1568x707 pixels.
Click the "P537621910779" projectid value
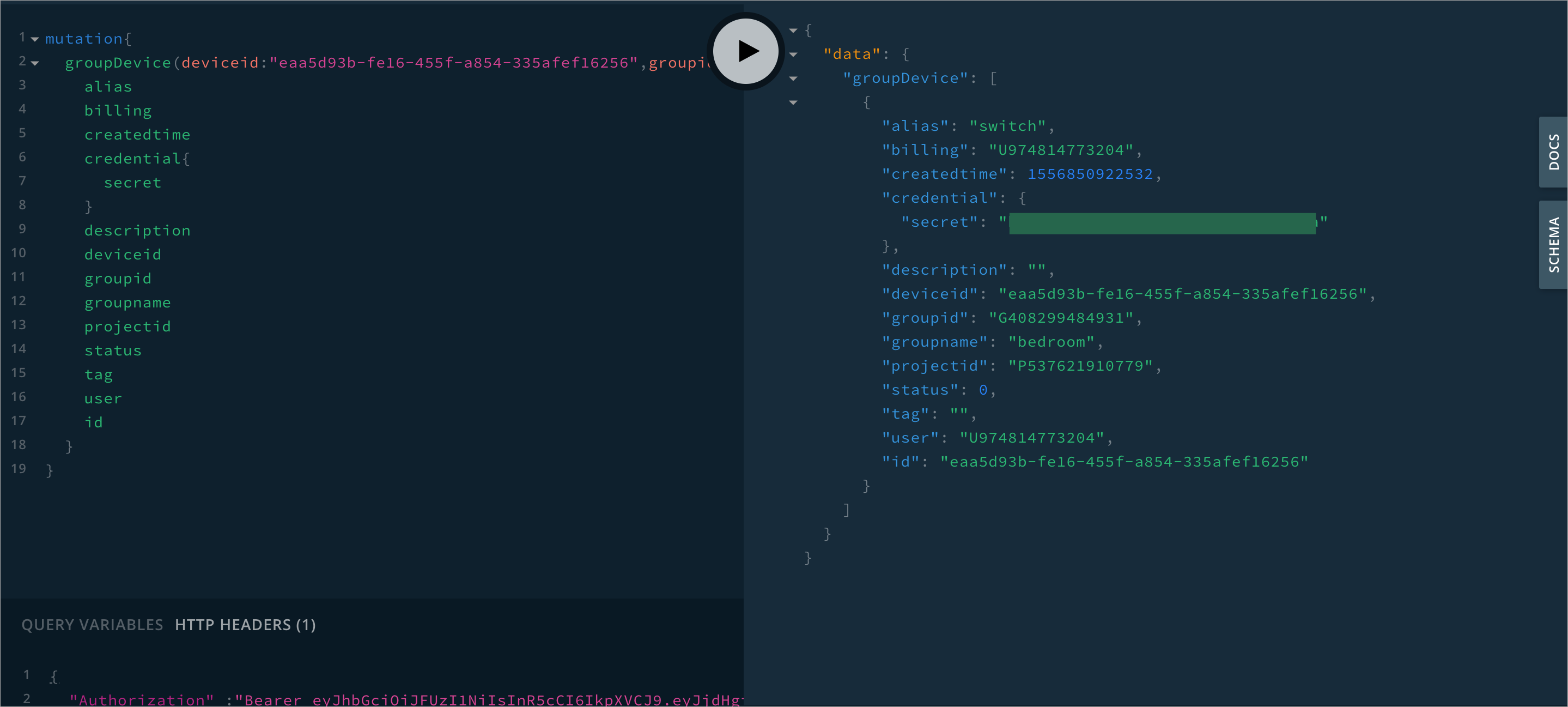coord(1080,366)
